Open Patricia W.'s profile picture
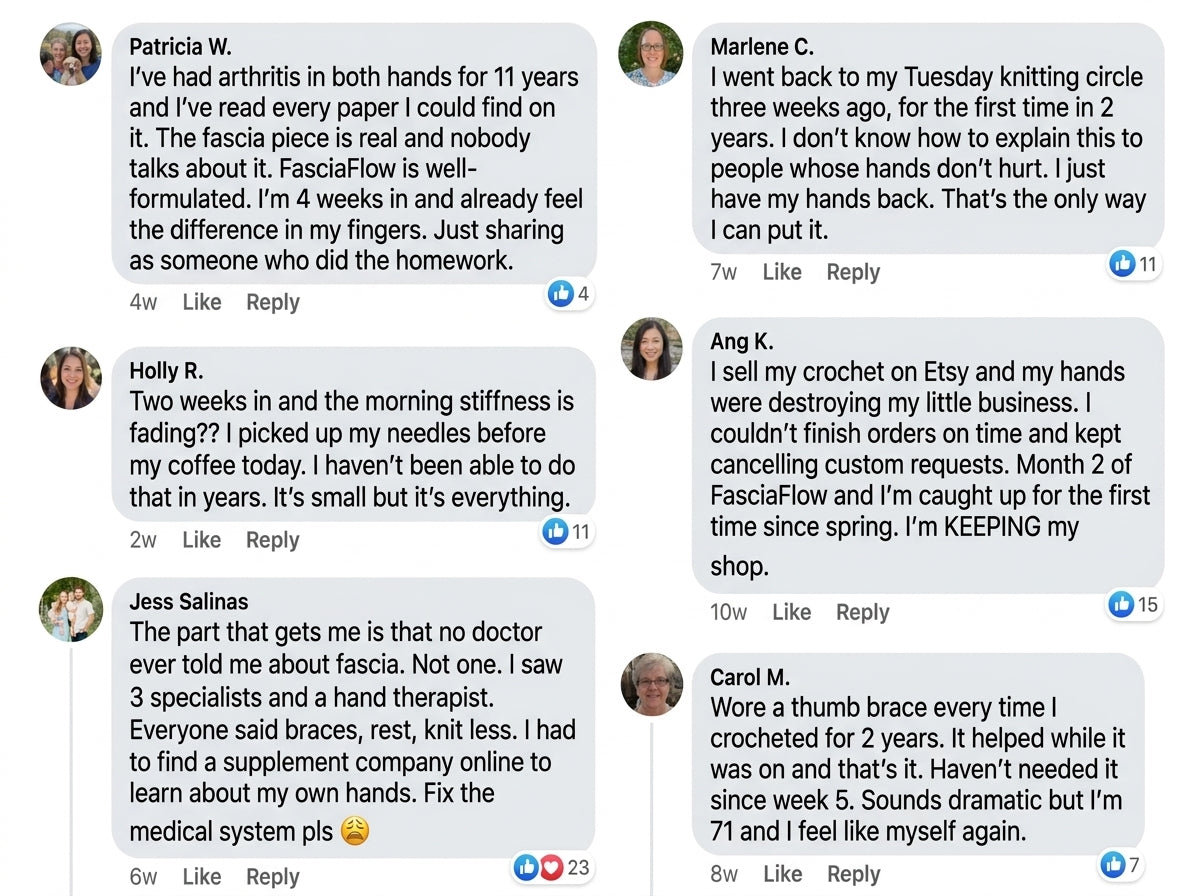This screenshot has height=896, width=1200. point(71,54)
